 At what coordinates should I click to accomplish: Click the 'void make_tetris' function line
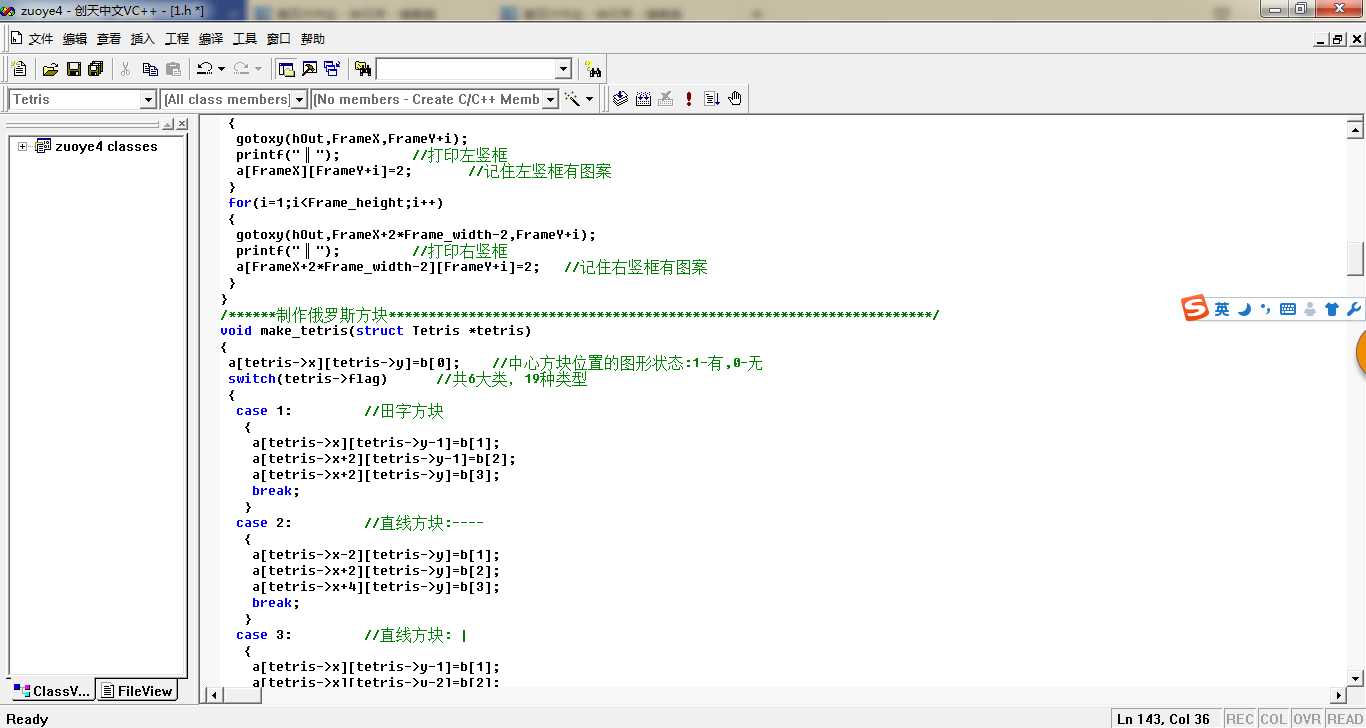pos(375,330)
